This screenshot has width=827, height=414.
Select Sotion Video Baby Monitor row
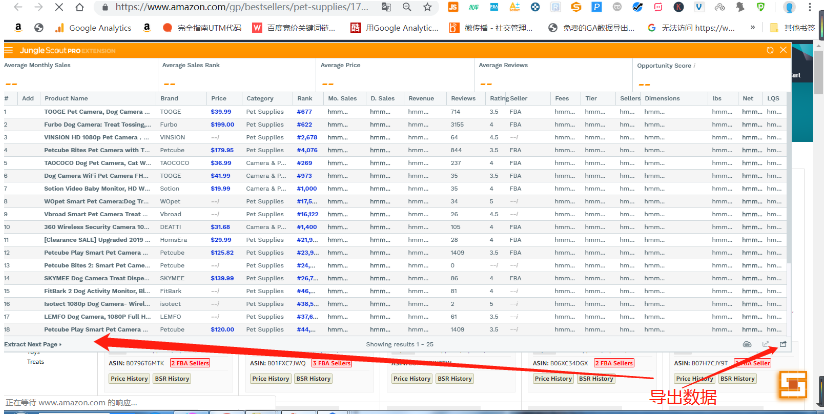coord(395,188)
